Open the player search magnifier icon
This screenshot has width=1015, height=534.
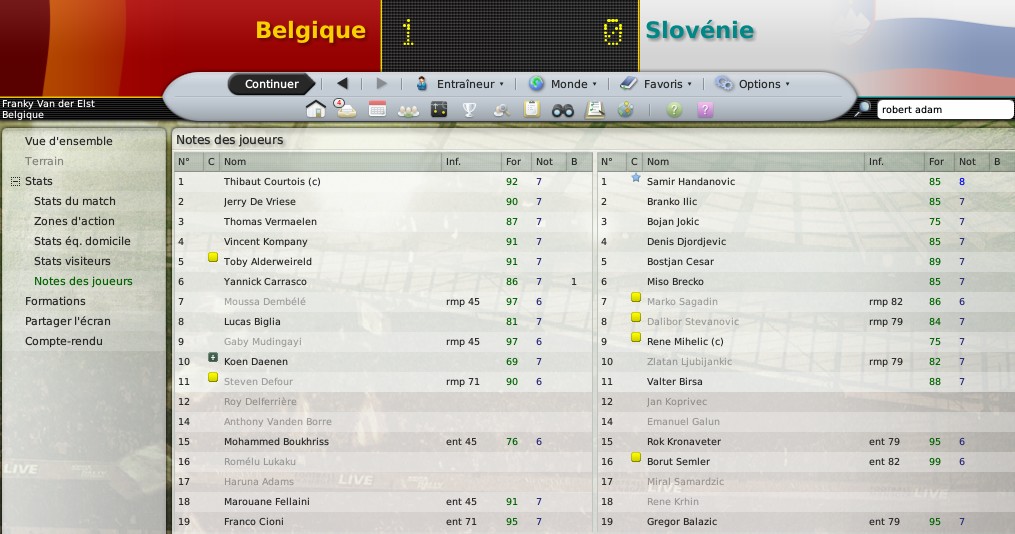(502, 110)
